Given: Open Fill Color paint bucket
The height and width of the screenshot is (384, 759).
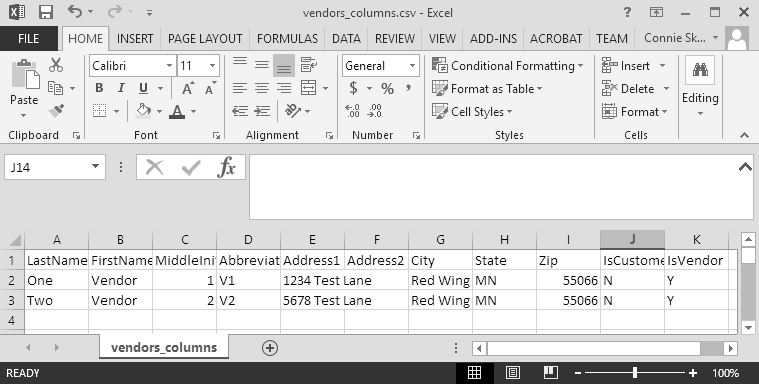Looking at the screenshot, I should pos(143,111).
